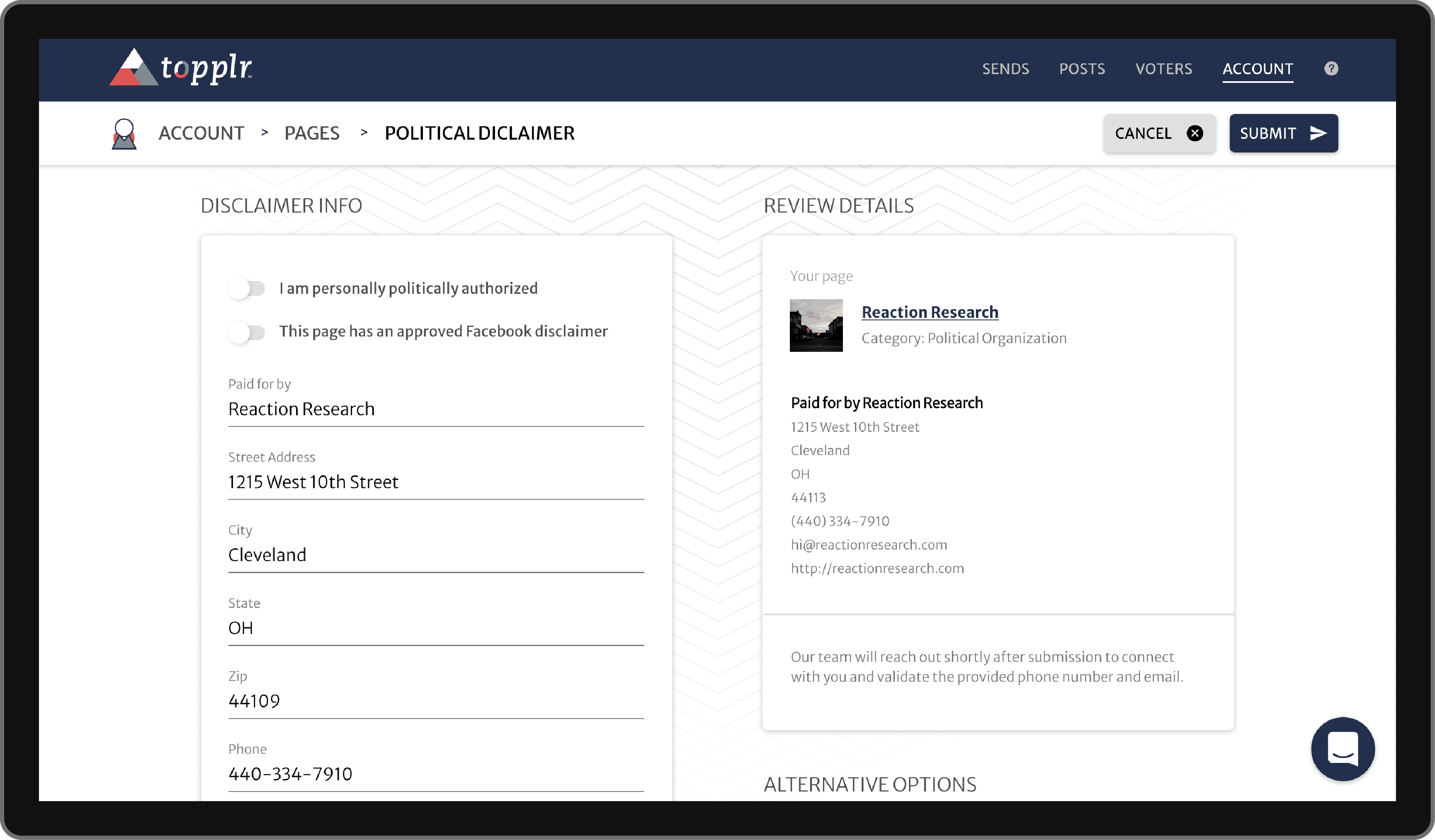Click the Paid for by Reaction Research heading

(x=886, y=403)
